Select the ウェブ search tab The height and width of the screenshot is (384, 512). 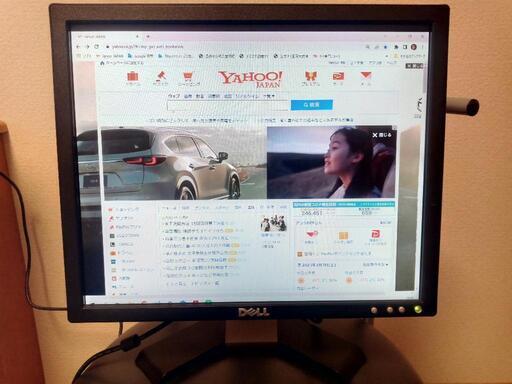click(174, 96)
